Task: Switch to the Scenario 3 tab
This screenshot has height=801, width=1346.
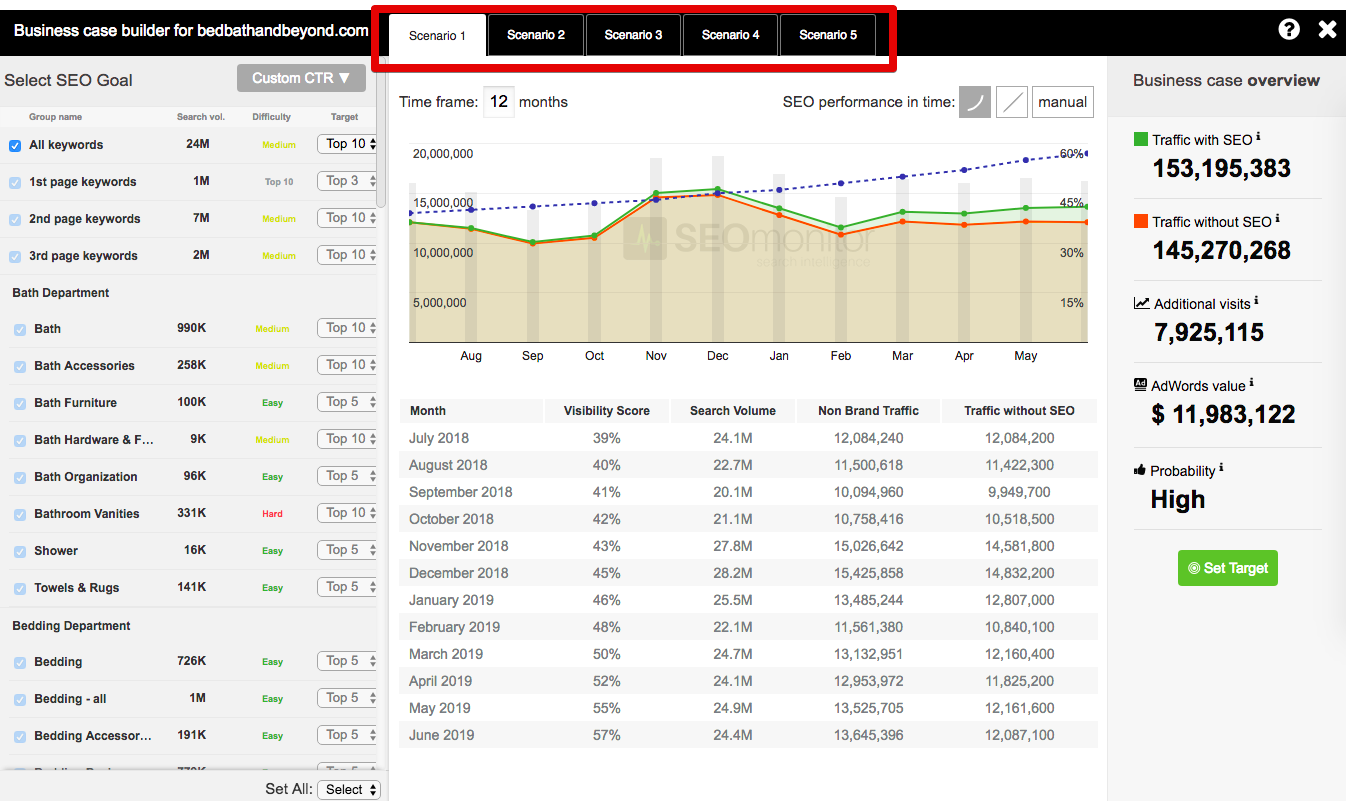Action: tap(633, 35)
